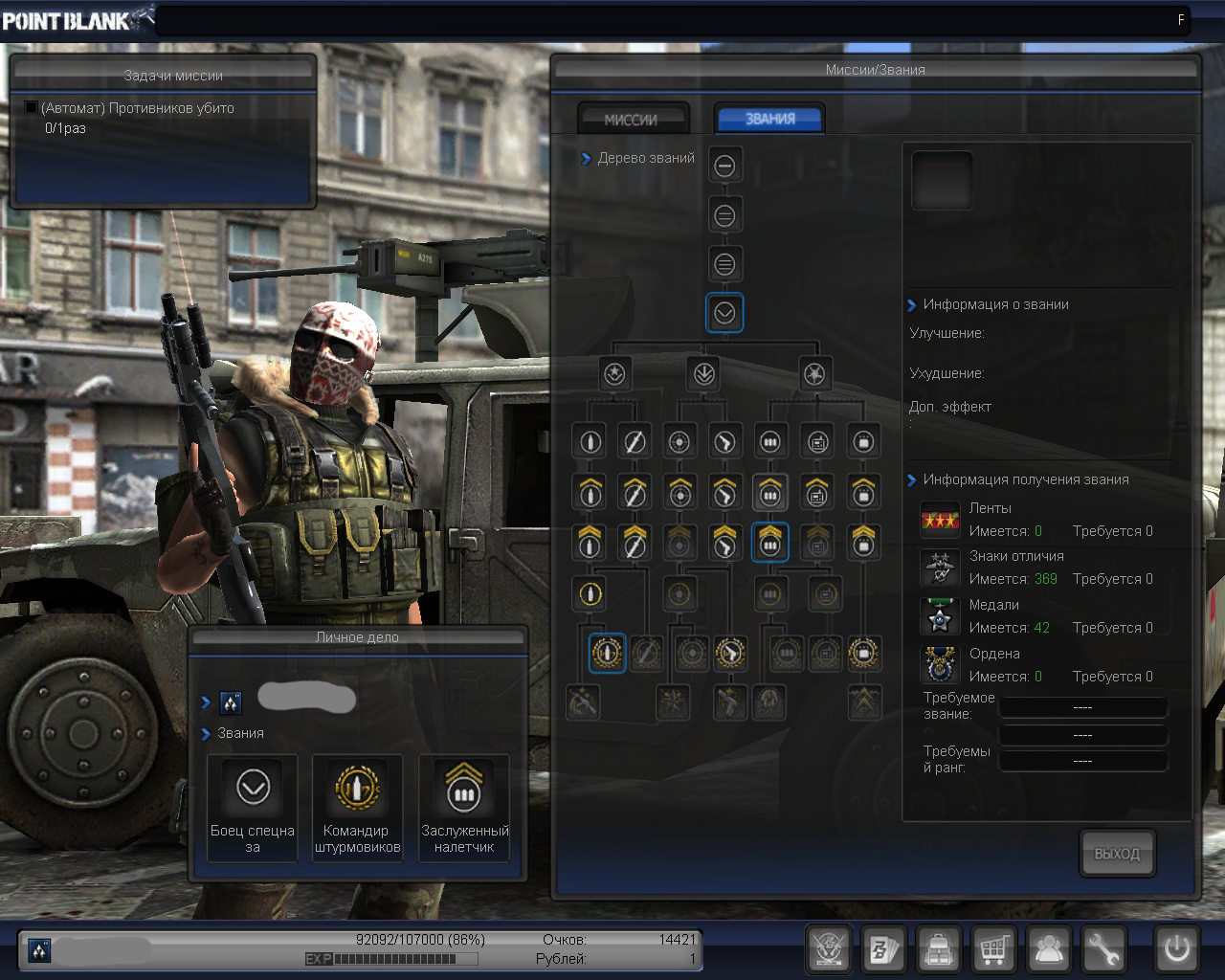Viewport: 1225px width, 980px height.
Task: Open the community friends icon
Action: coord(1050,949)
